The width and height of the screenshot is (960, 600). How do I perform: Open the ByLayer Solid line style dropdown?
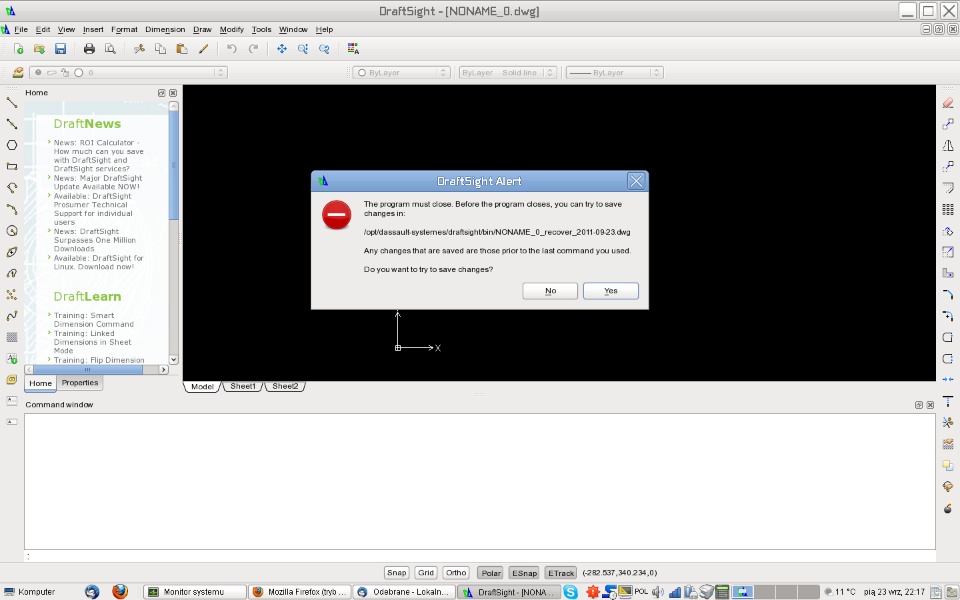(508, 72)
